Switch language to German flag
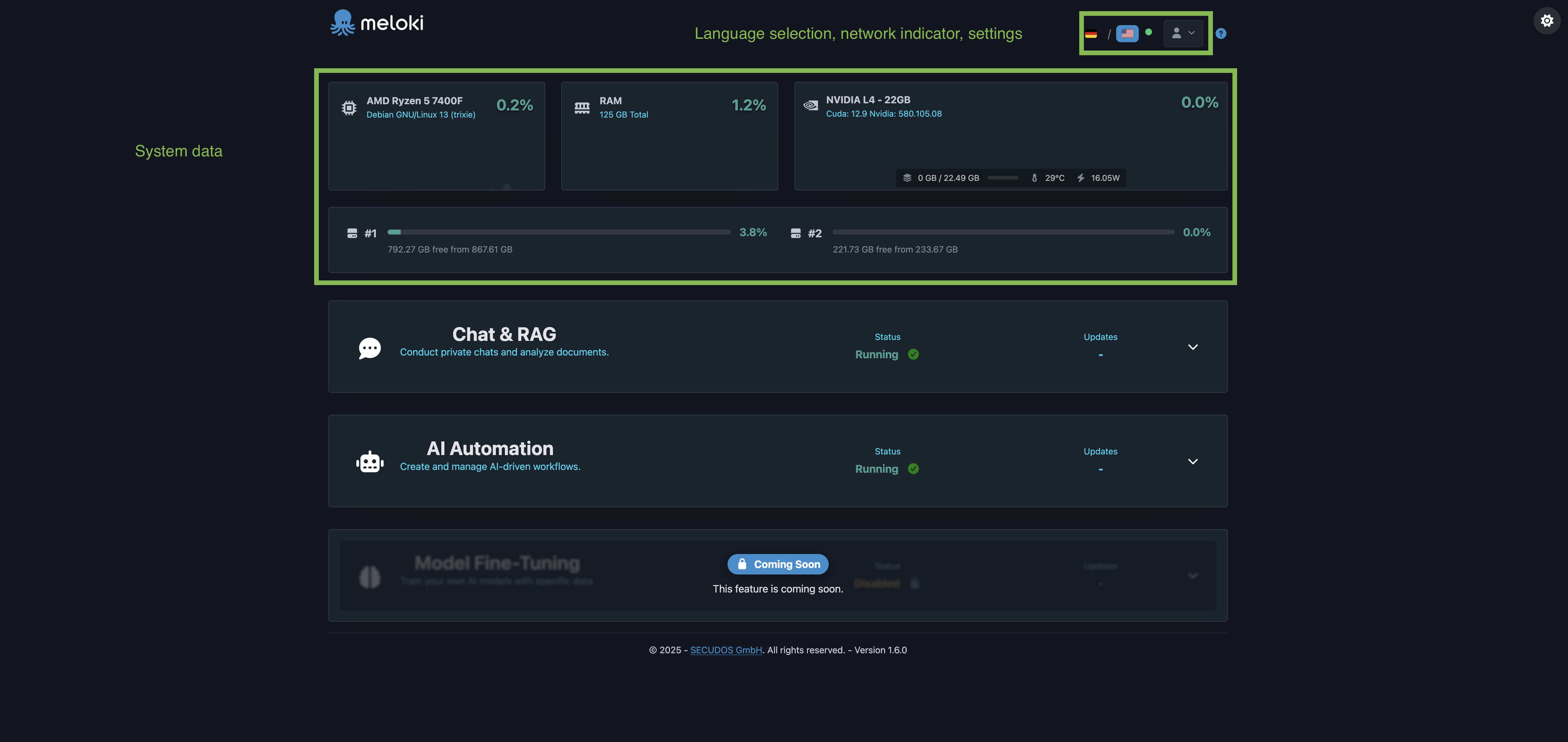Screen dimensions: 1568x742 pyautogui.click(x=1092, y=34)
